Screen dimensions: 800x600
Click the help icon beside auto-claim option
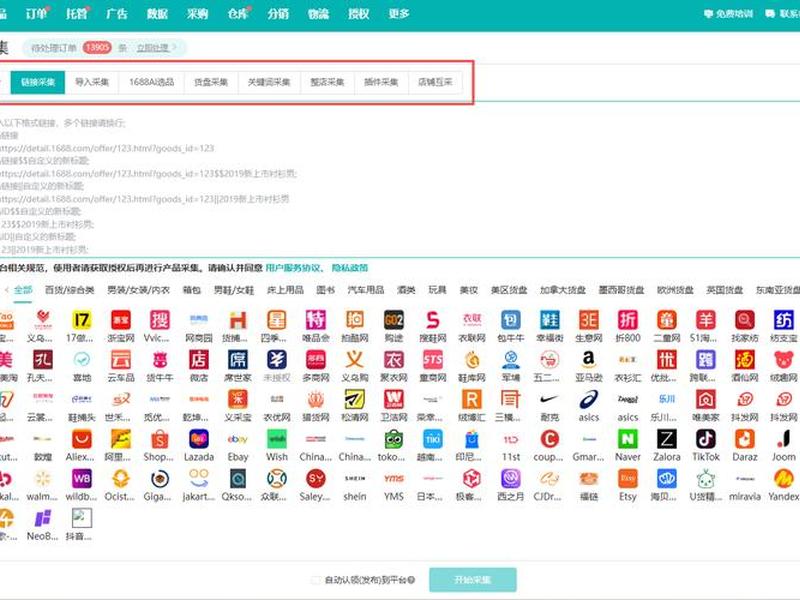[411, 580]
